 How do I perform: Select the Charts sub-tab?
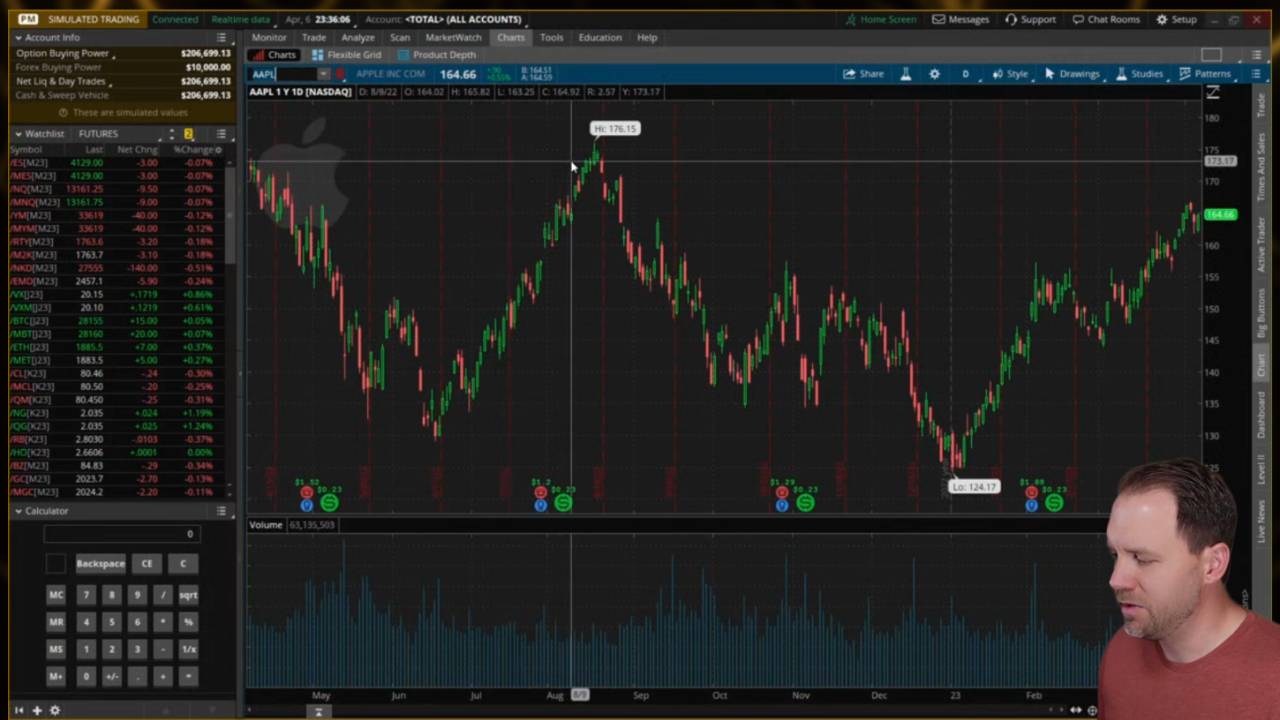coord(275,55)
